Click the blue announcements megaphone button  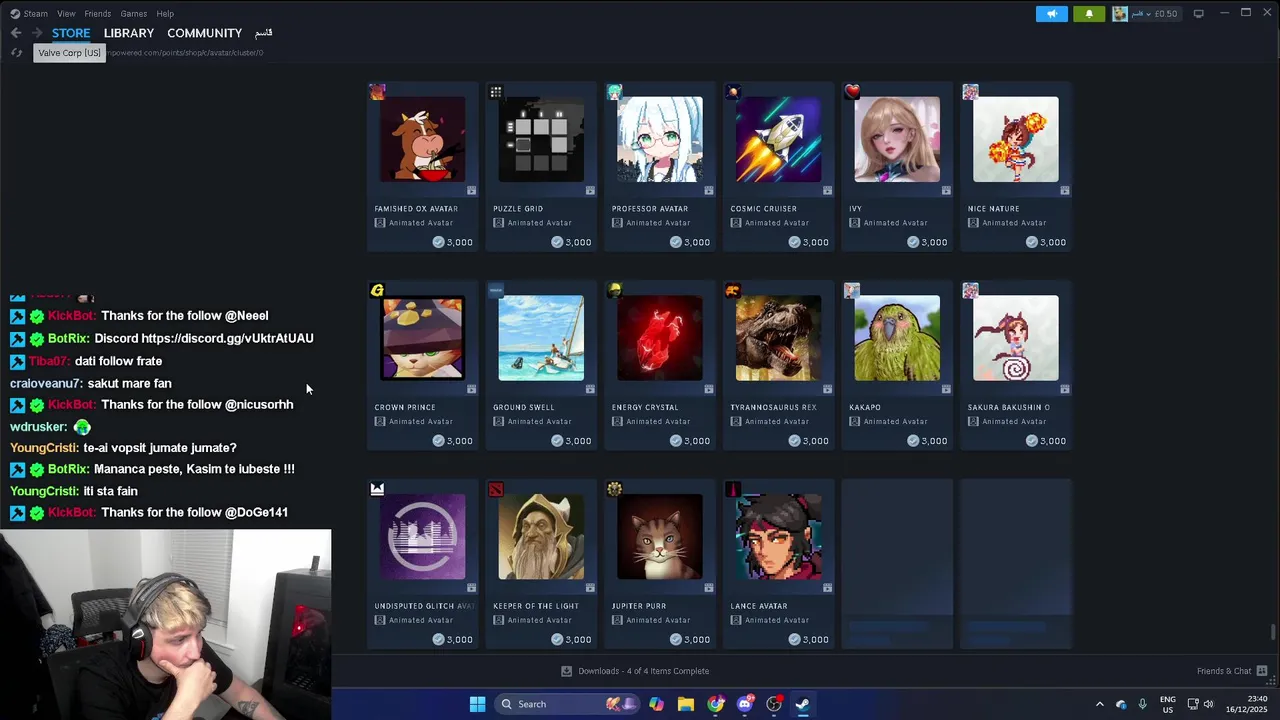[x=1052, y=14]
